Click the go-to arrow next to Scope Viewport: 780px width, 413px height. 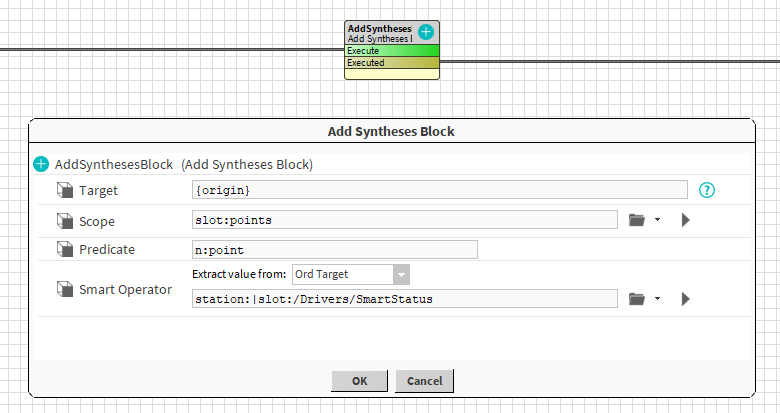[686, 220]
